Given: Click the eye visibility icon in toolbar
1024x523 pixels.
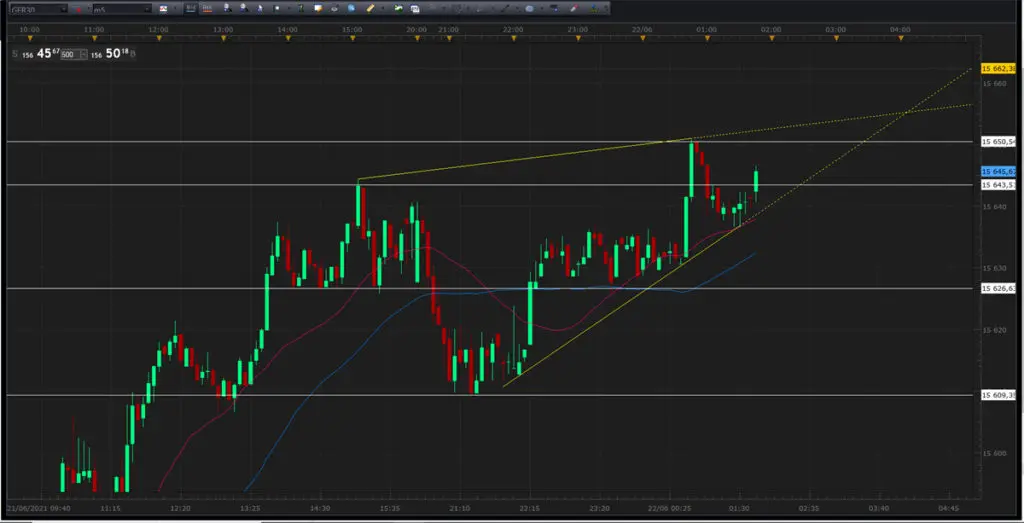Looking at the screenshot, I should tap(334, 8).
